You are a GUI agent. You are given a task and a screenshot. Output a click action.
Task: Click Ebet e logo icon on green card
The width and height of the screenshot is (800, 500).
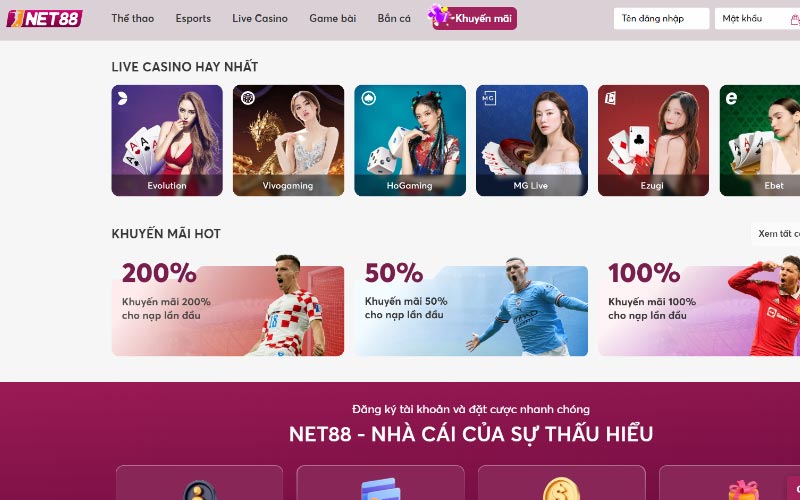coord(731,98)
